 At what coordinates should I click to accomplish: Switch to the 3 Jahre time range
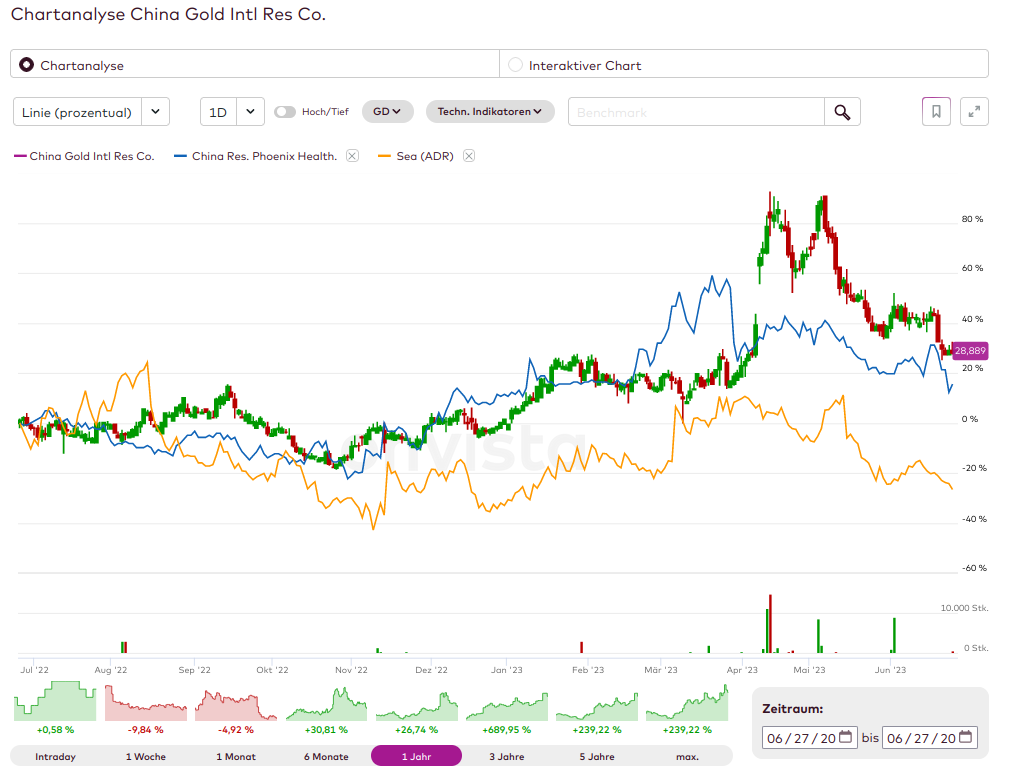pyautogui.click(x=505, y=756)
